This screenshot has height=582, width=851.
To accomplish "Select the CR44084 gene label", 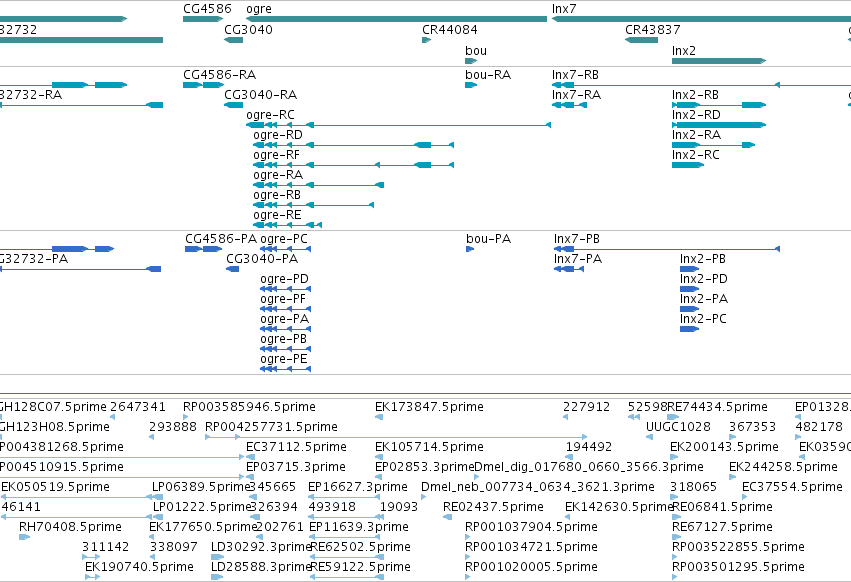I will (450, 30).
